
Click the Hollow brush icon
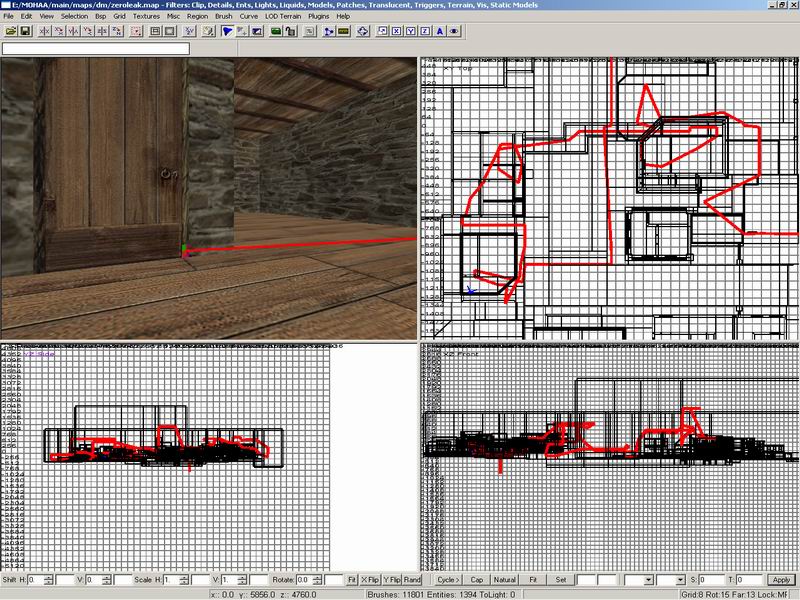click(x=170, y=32)
